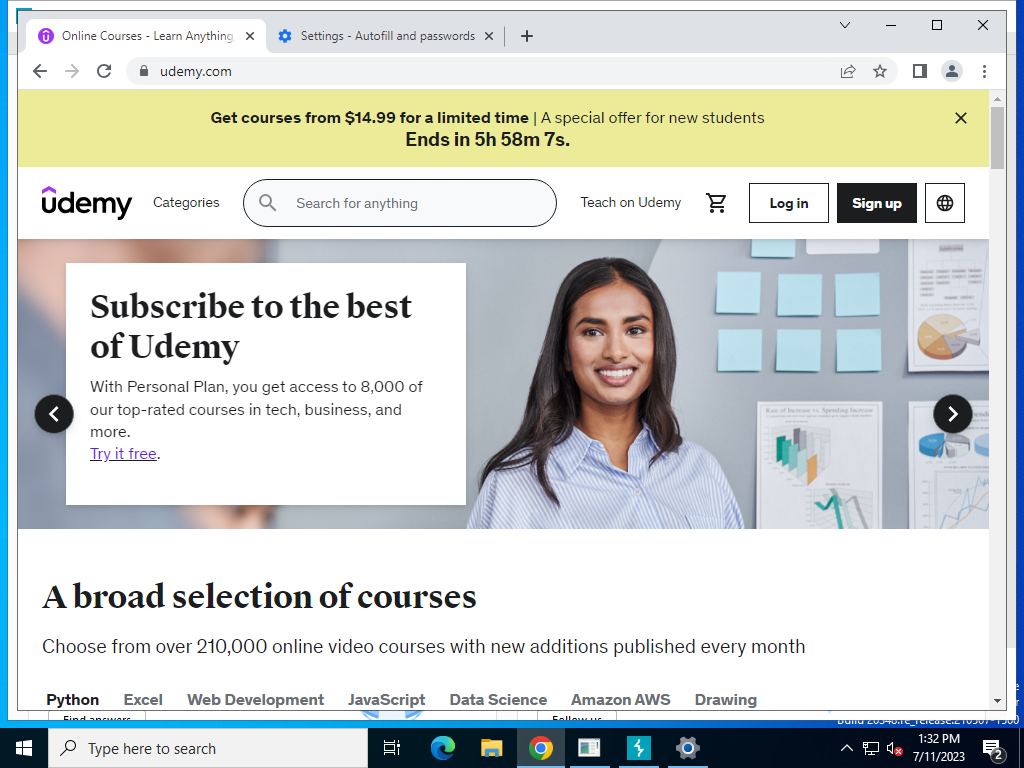Click the page vertical scrollbar thumb
The image size is (1024, 768).
[997, 138]
